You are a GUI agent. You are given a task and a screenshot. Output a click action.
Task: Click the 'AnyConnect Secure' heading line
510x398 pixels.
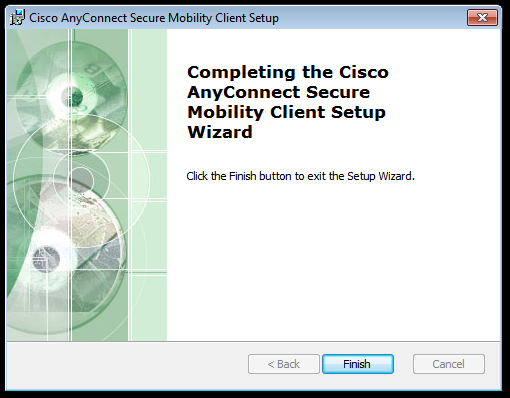[x=279, y=93]
